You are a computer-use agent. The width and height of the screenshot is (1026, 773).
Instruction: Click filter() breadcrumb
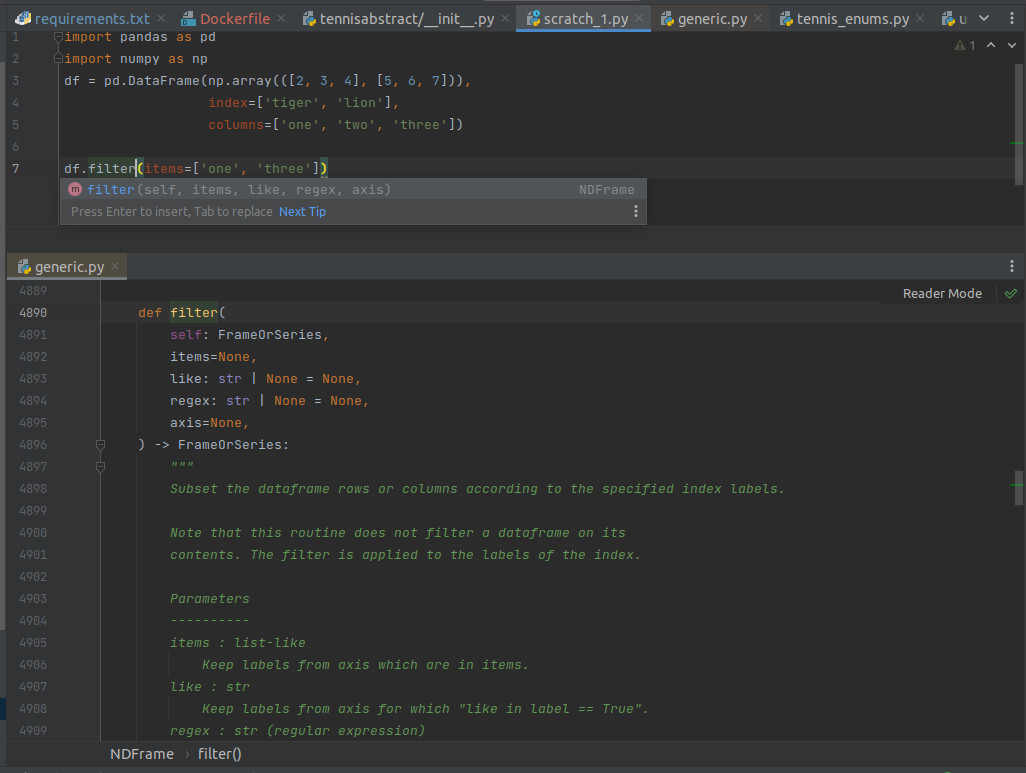point(219,754)
